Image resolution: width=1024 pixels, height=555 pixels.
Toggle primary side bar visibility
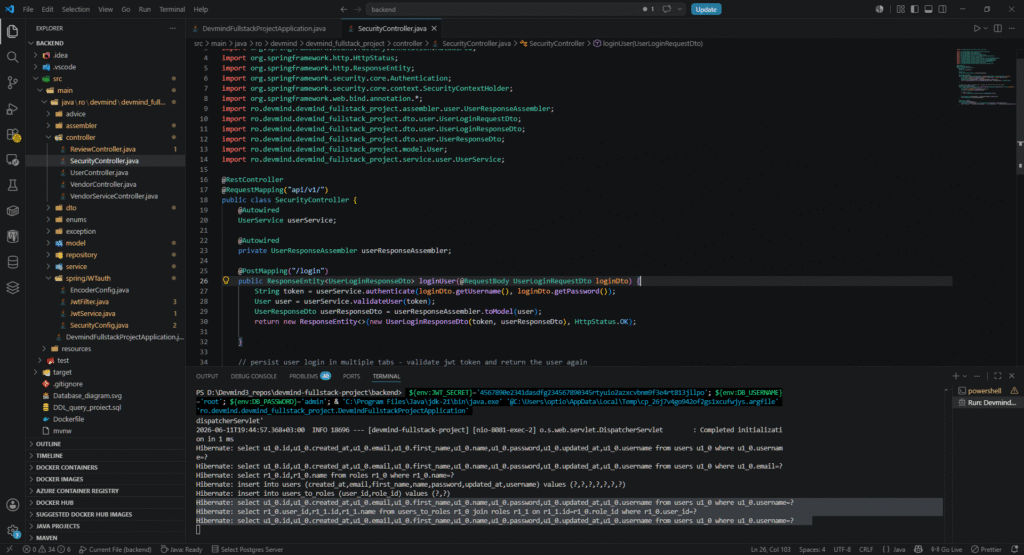point(914,9)
